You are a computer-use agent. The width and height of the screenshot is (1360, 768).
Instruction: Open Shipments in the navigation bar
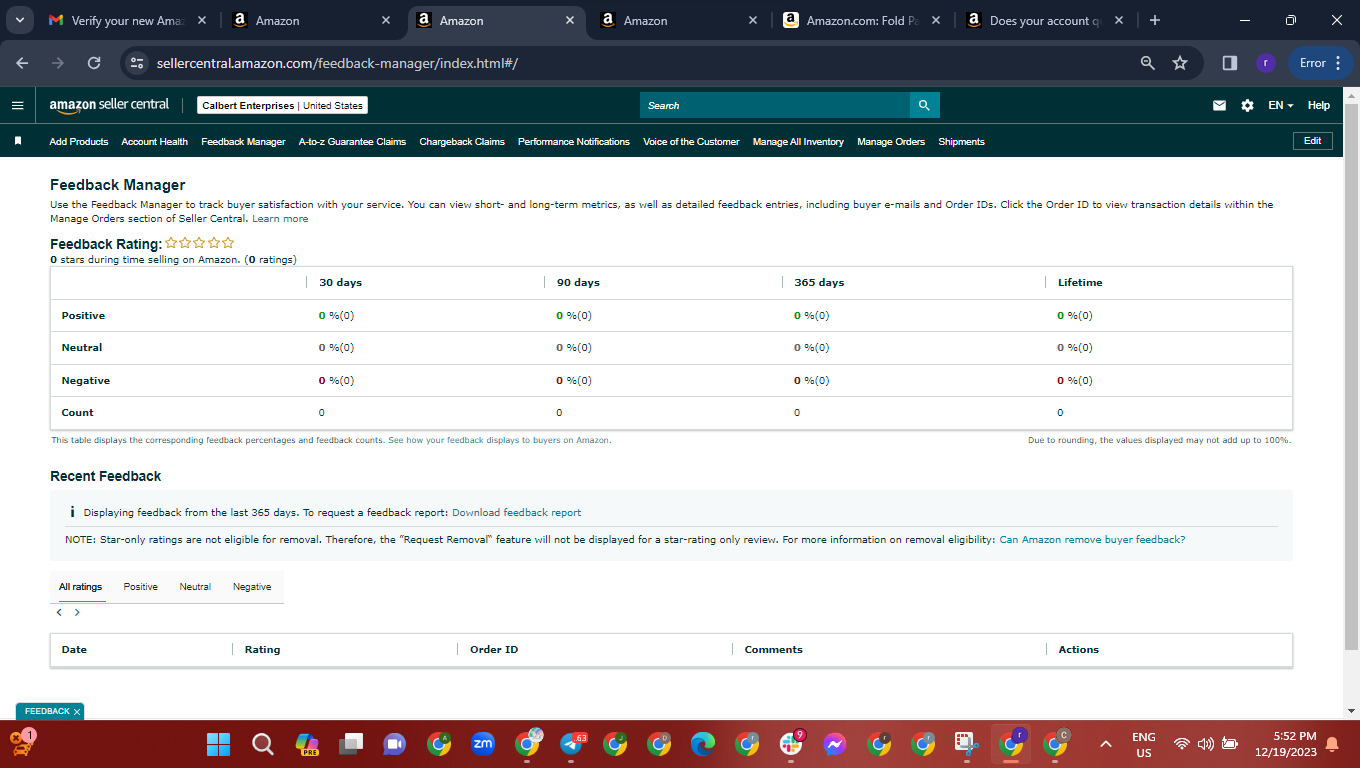click(961, 142)
